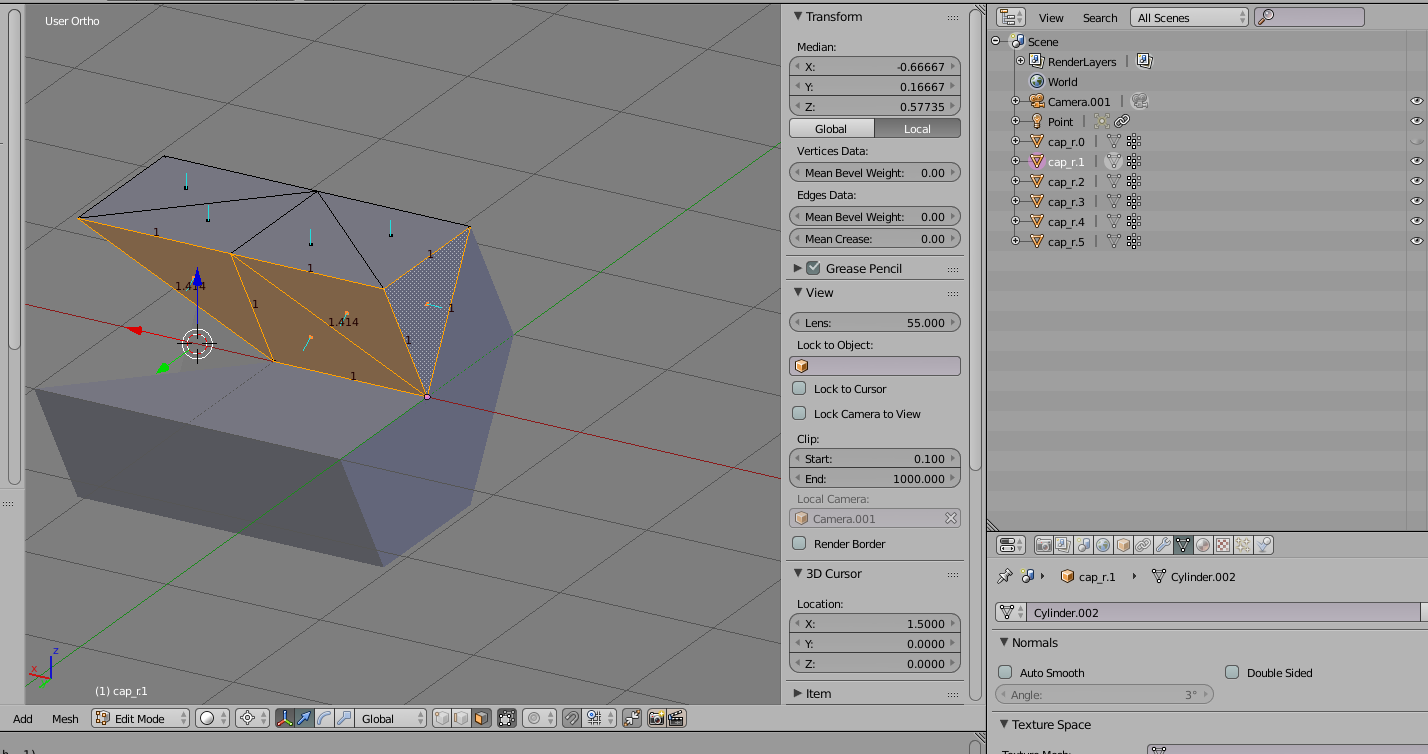
Task: Open the outliner View menu
Action: point(1051,17)
